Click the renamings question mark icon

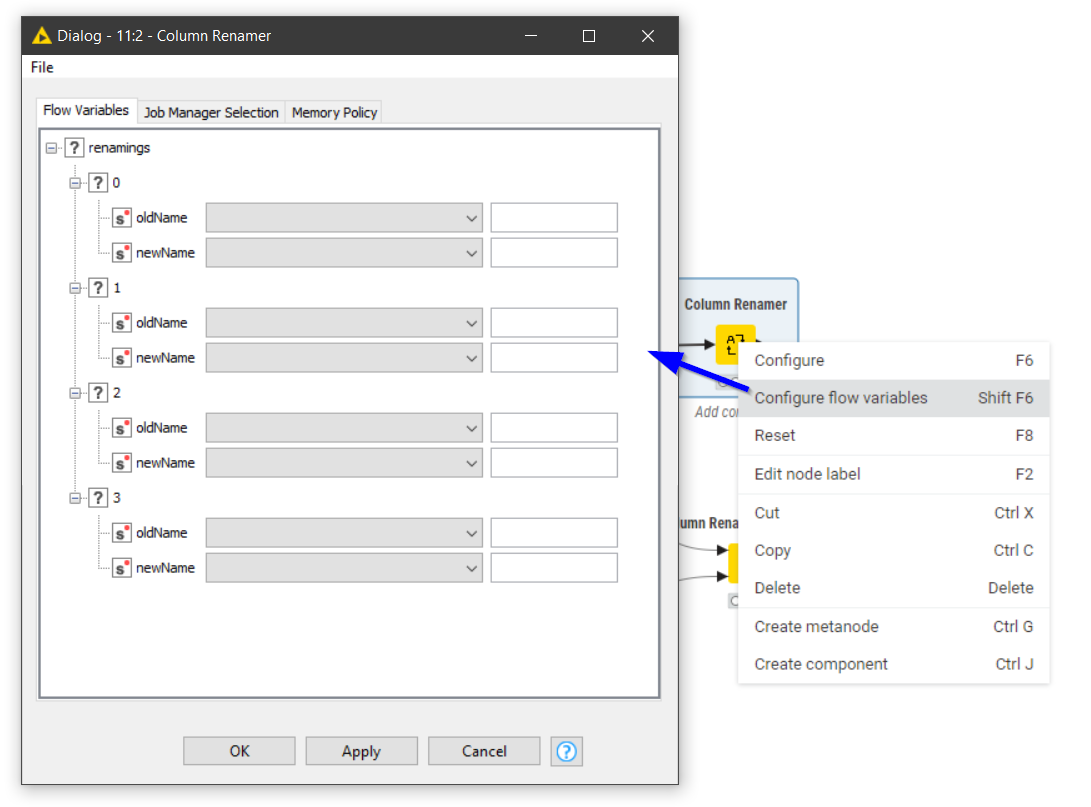[74, 147]
